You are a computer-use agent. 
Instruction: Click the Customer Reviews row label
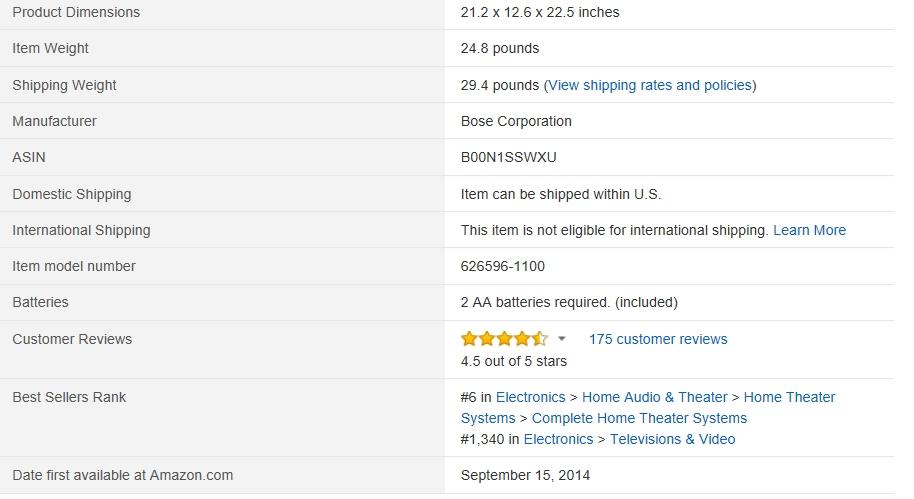pos(72,339)
